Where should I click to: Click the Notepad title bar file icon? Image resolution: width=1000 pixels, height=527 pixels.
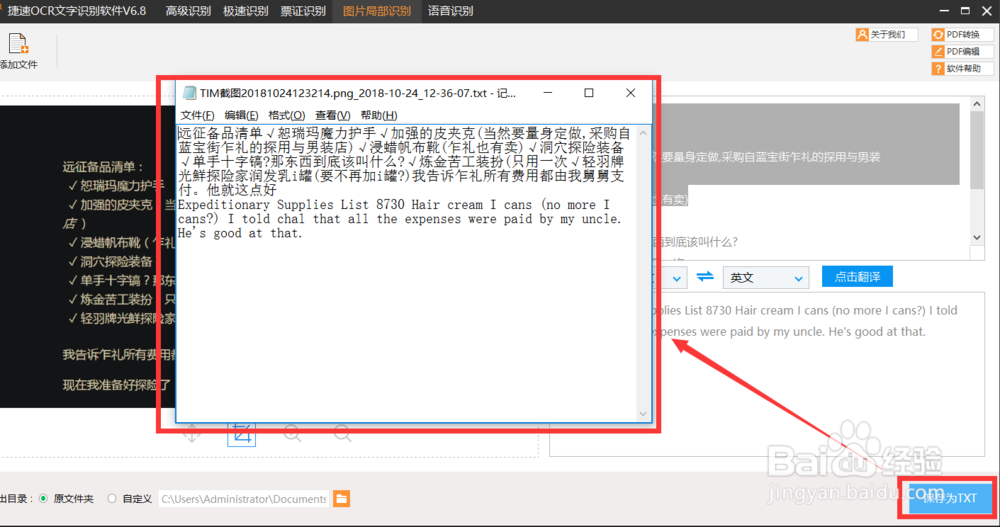189,93
